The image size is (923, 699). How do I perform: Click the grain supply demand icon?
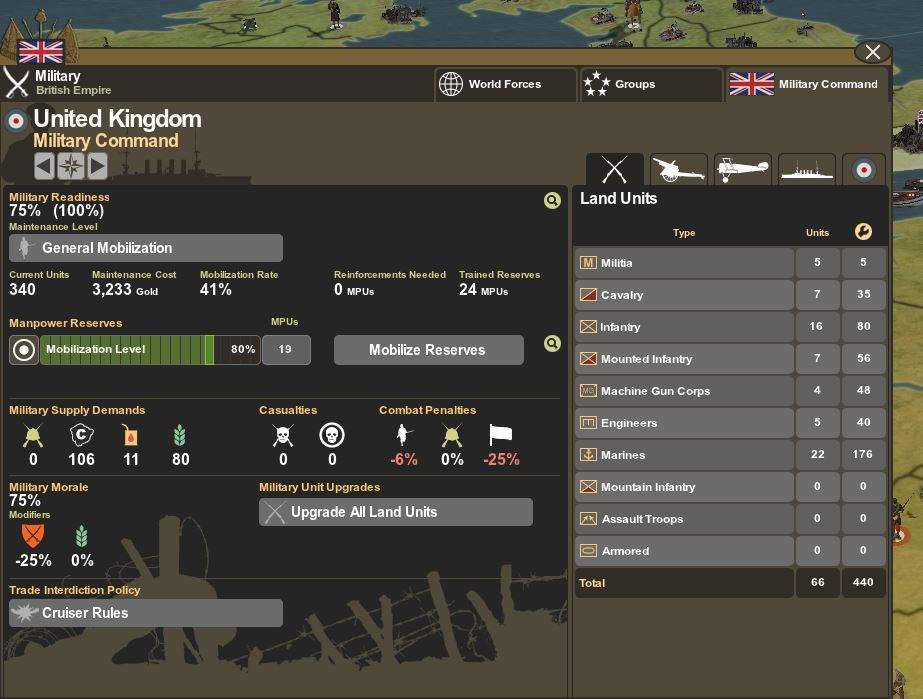180,435
